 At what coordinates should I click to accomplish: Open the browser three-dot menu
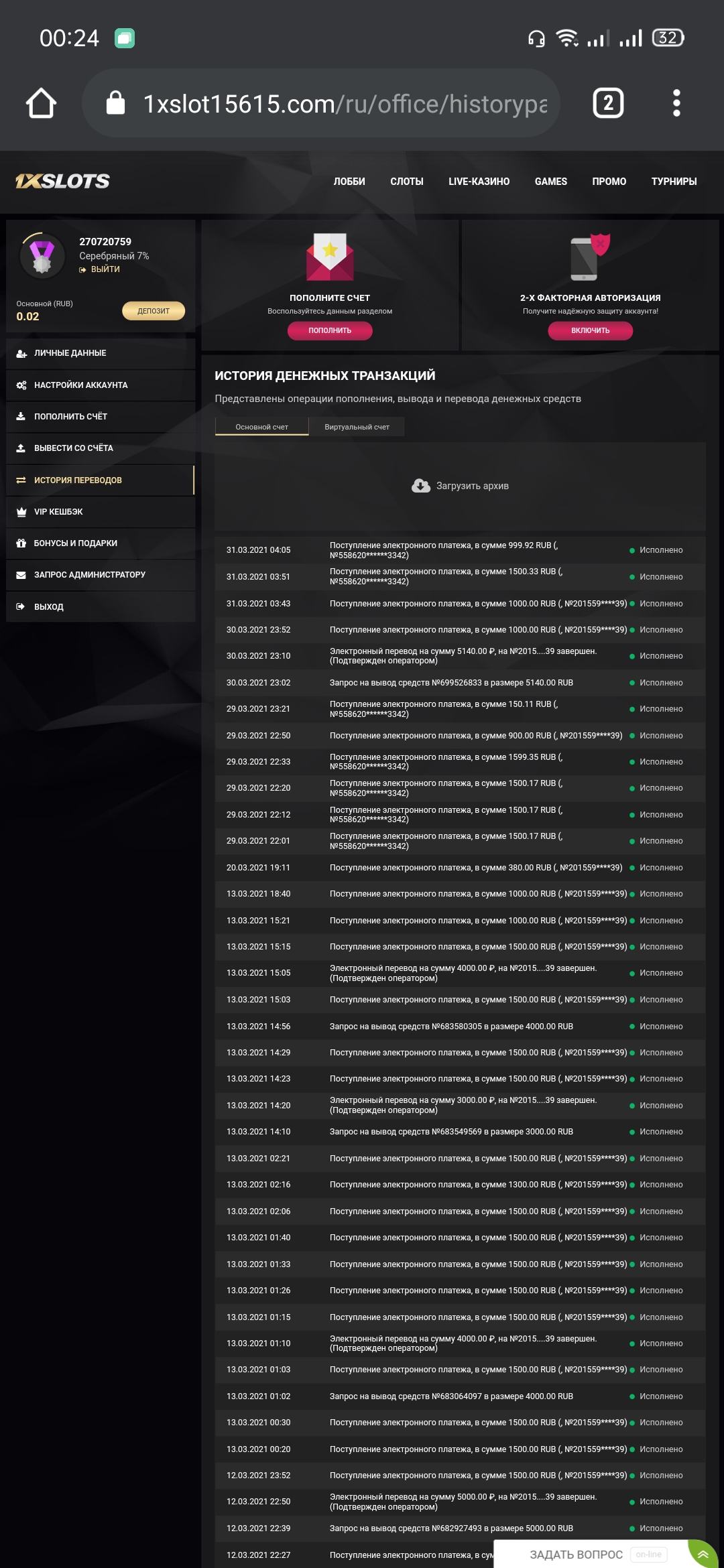click(676, 103)
